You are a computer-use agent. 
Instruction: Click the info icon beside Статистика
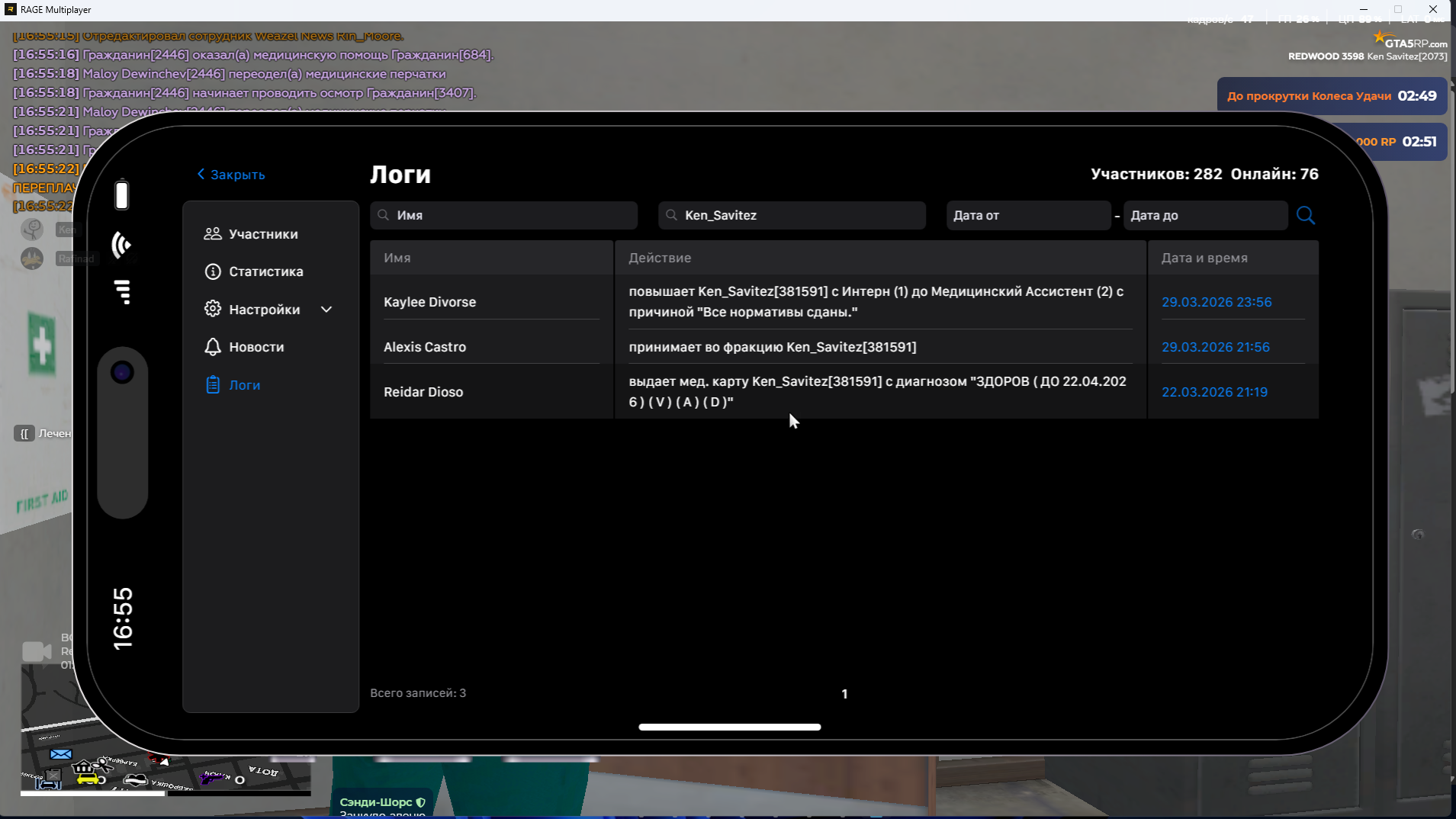click(213, 271)
